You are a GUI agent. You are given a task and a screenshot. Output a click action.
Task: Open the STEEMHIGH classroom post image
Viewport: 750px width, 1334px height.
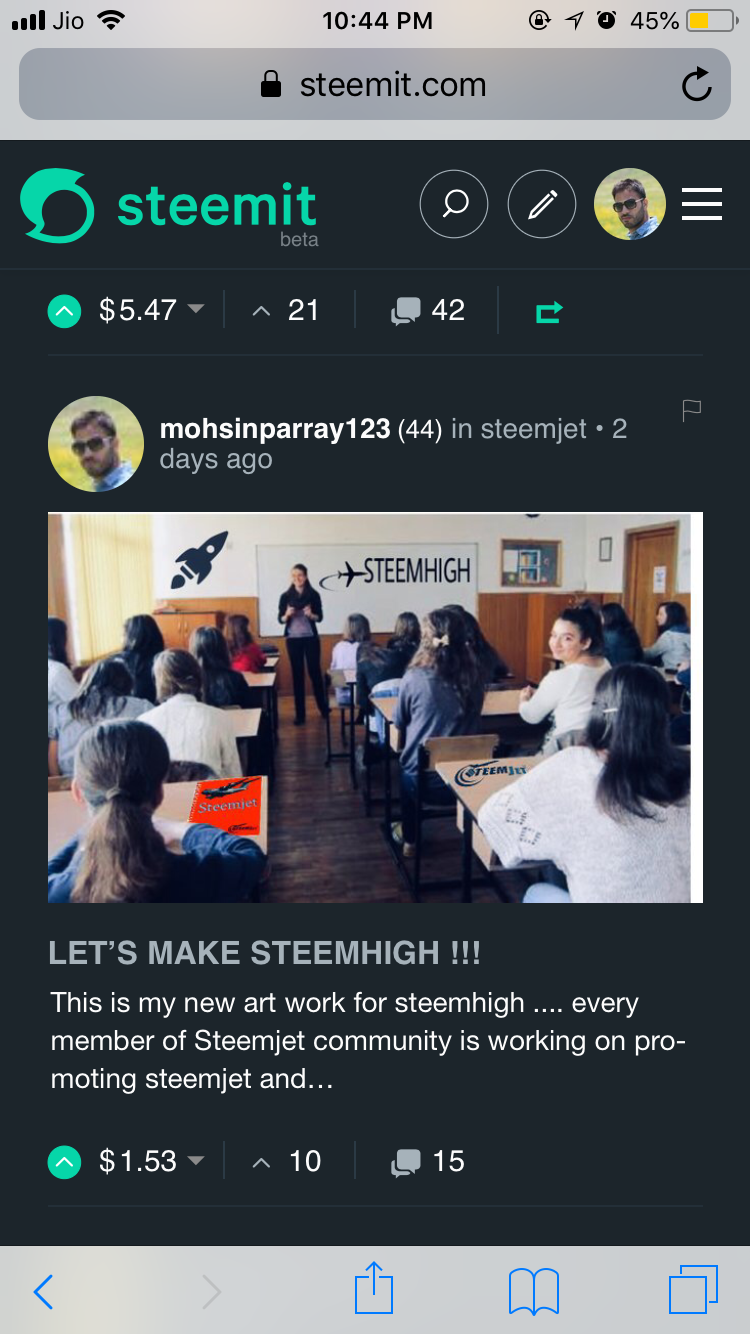tap(375, 708)
